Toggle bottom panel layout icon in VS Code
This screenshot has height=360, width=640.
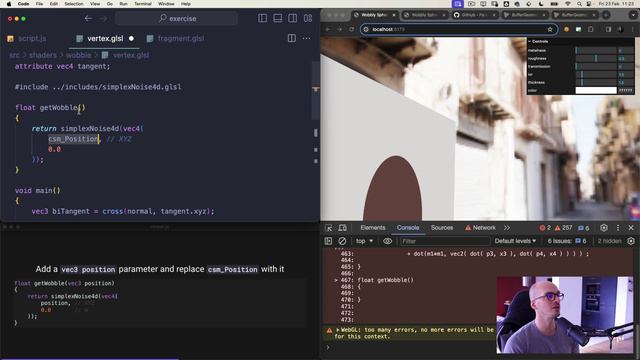(x=278, y=18)
